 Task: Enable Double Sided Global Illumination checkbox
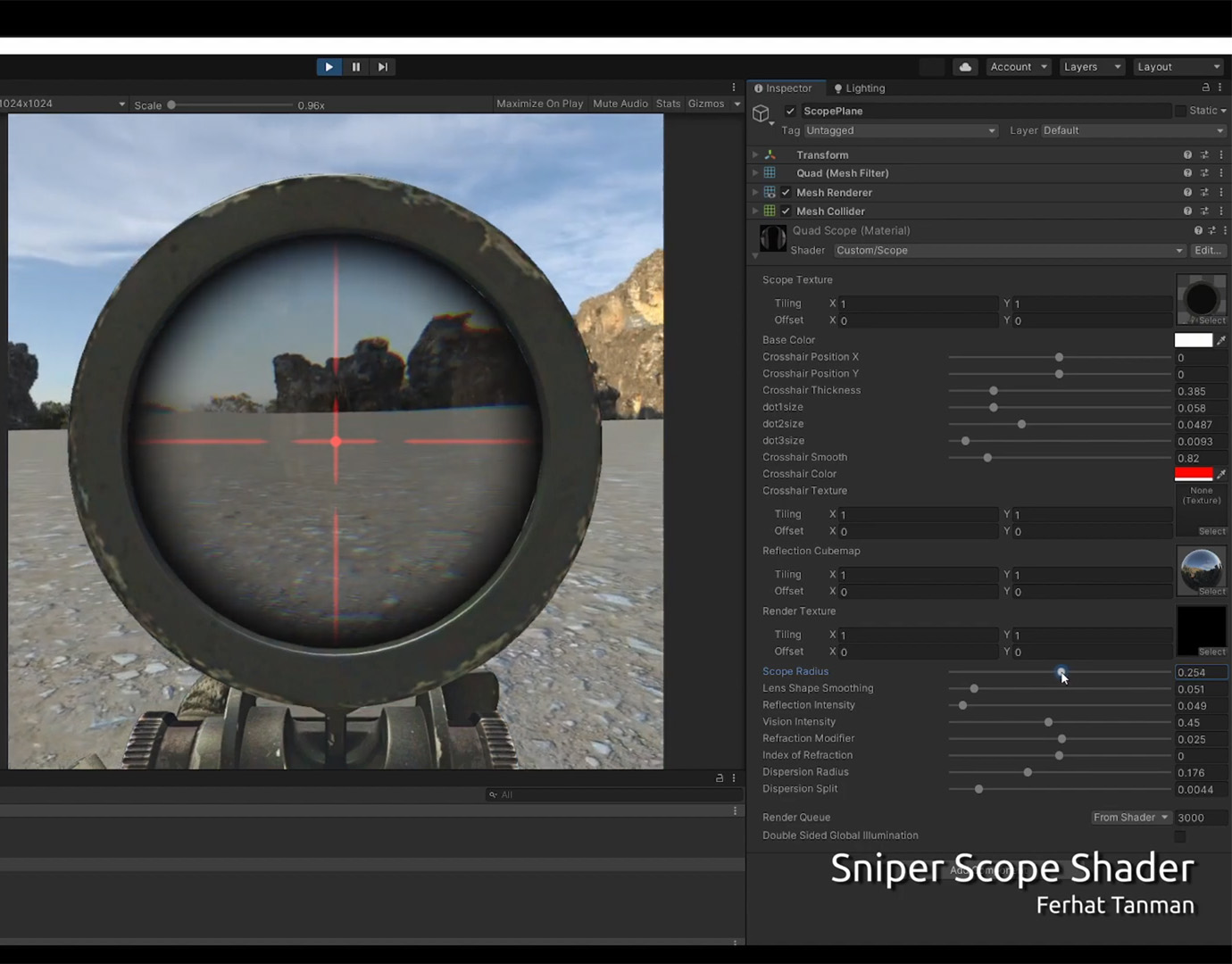1180,836
